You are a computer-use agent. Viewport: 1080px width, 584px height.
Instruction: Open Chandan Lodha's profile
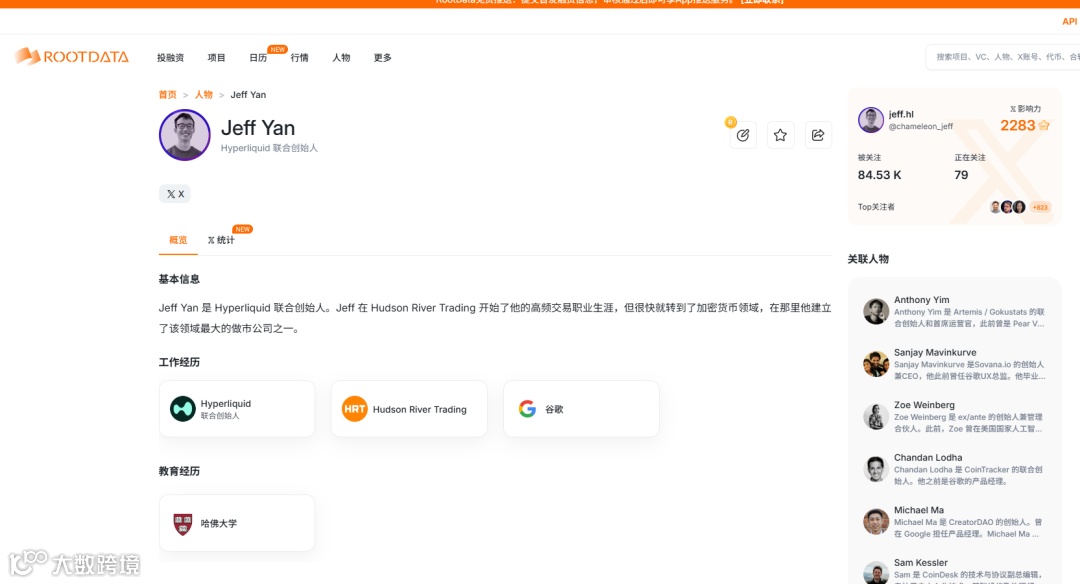tap(955, 469)
